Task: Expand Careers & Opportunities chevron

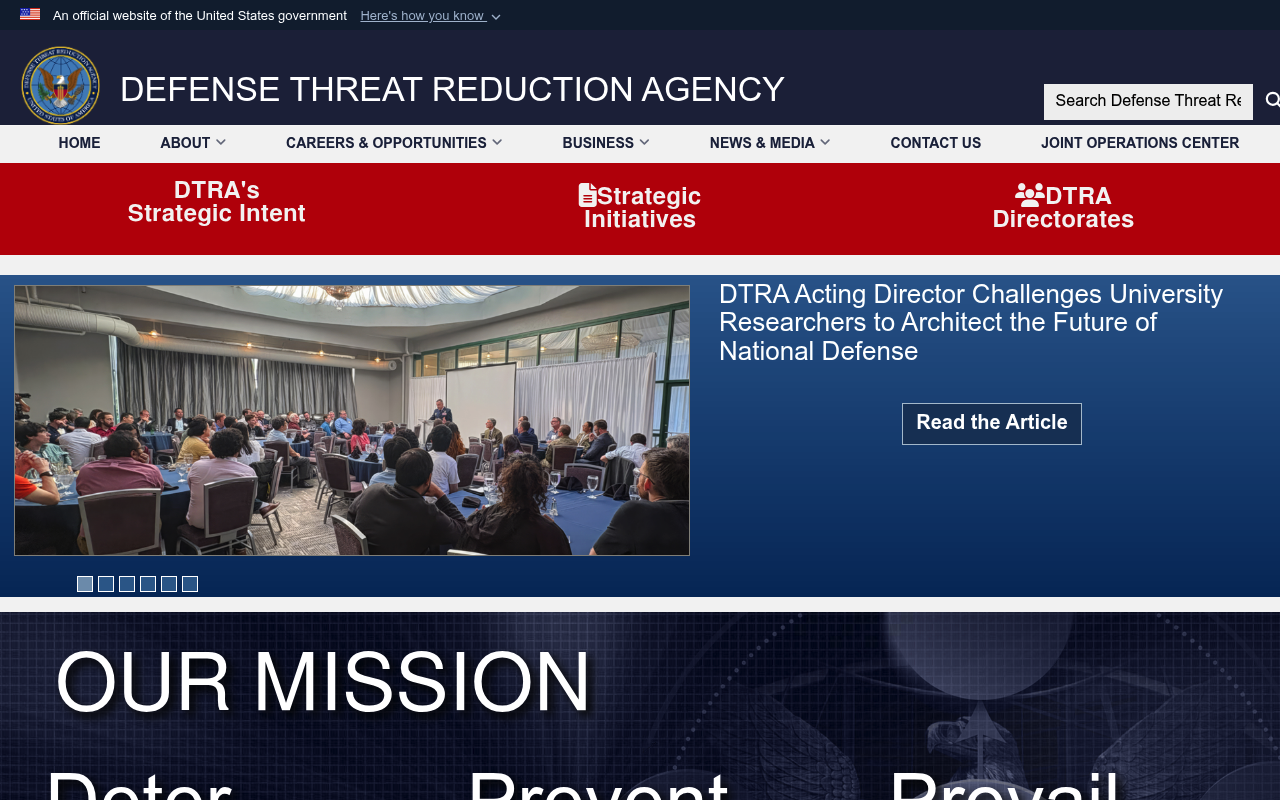Action: 497,142
